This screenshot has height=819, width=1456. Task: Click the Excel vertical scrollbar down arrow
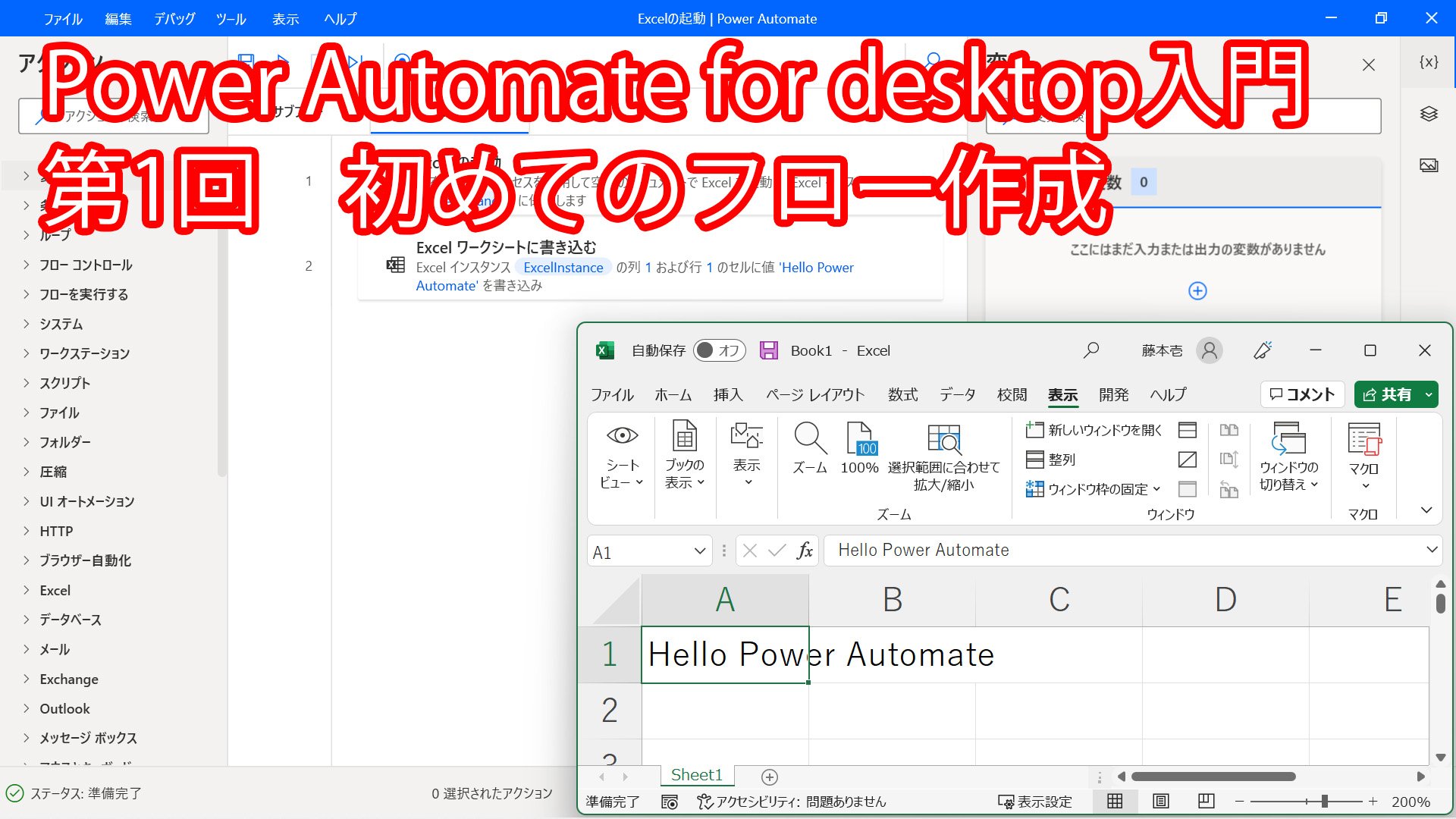point(1441,757)
